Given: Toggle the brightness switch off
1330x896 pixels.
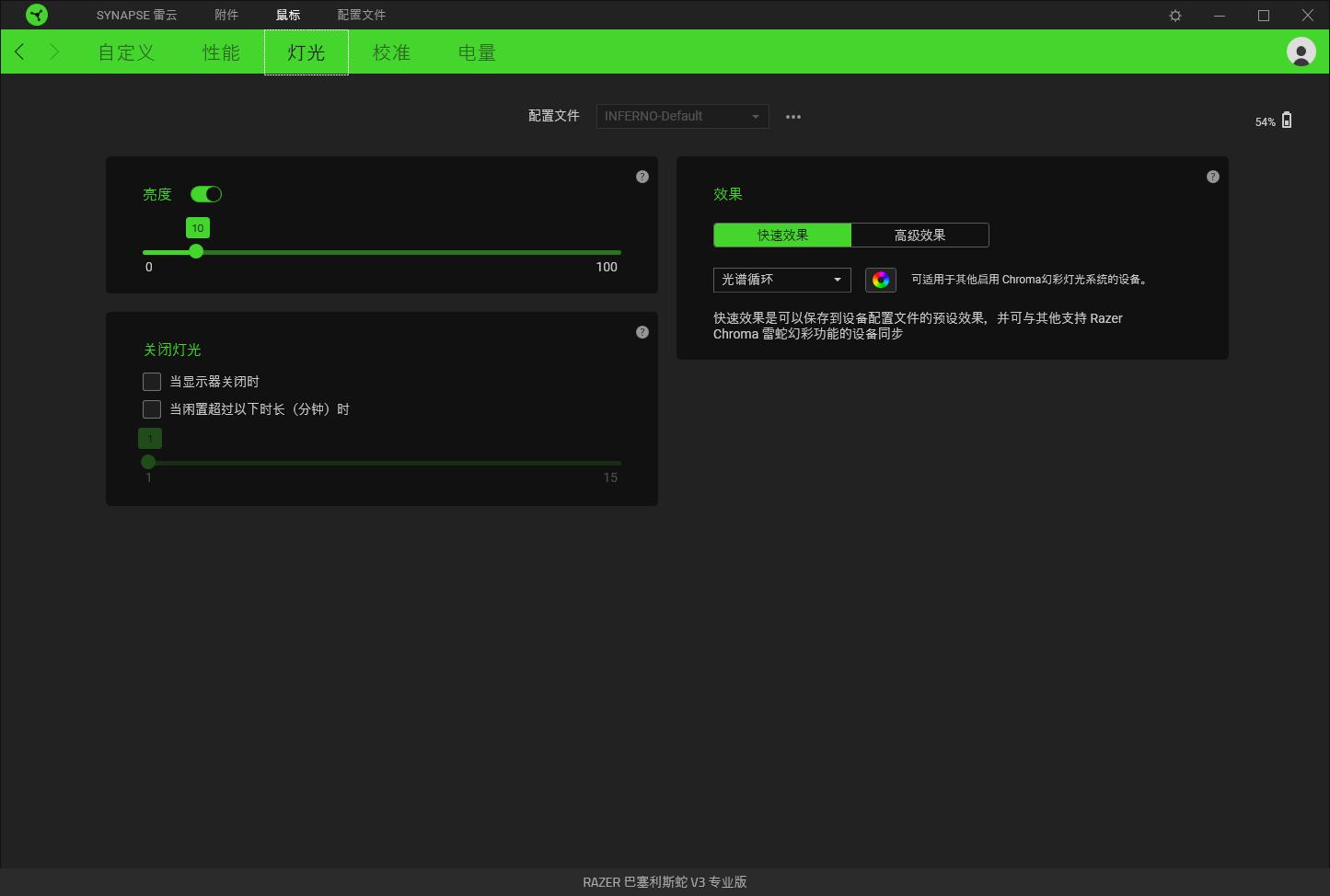Looking at the screenshot, I should tap(206, 194).
